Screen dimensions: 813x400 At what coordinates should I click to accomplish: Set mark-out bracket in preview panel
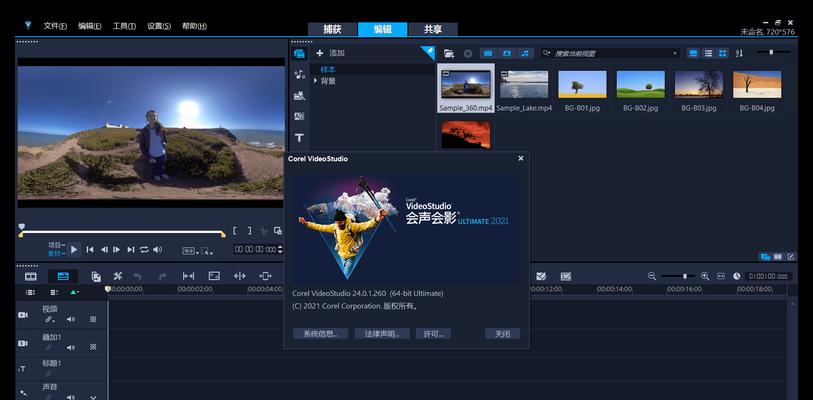[x=249, y=231]
